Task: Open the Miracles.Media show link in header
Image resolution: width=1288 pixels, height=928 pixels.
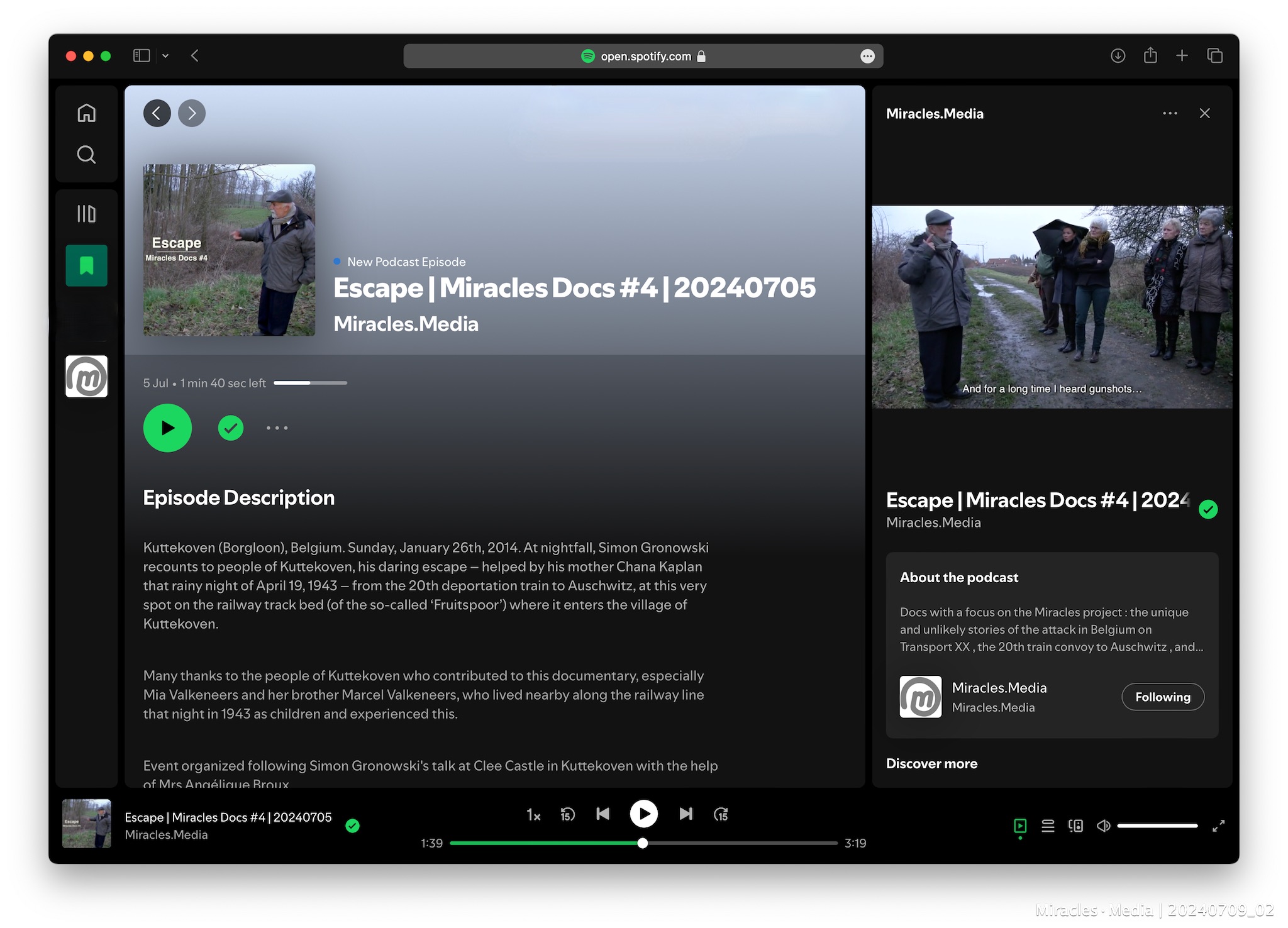Action: click(x=406, y=324)
